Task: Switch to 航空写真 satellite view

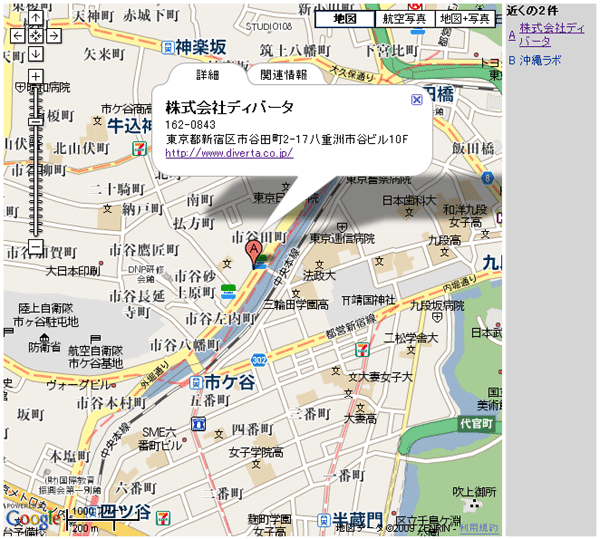Action: (x=404, y=19)
